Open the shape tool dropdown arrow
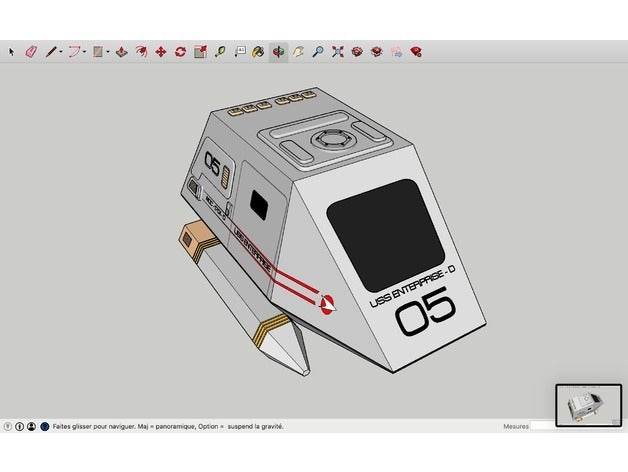This screenshot has height=472, width=628. [x=108, y=52]
